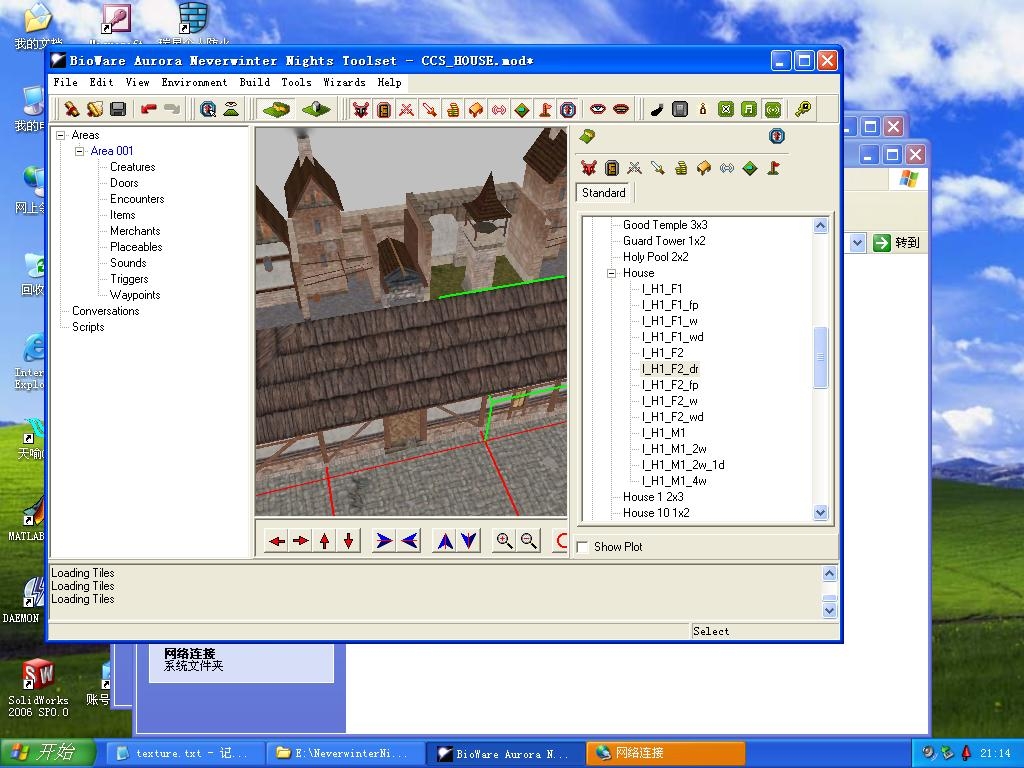Click the Windows Start button
The width and height of the screenshot is (1024, 768).
point(48,752)
